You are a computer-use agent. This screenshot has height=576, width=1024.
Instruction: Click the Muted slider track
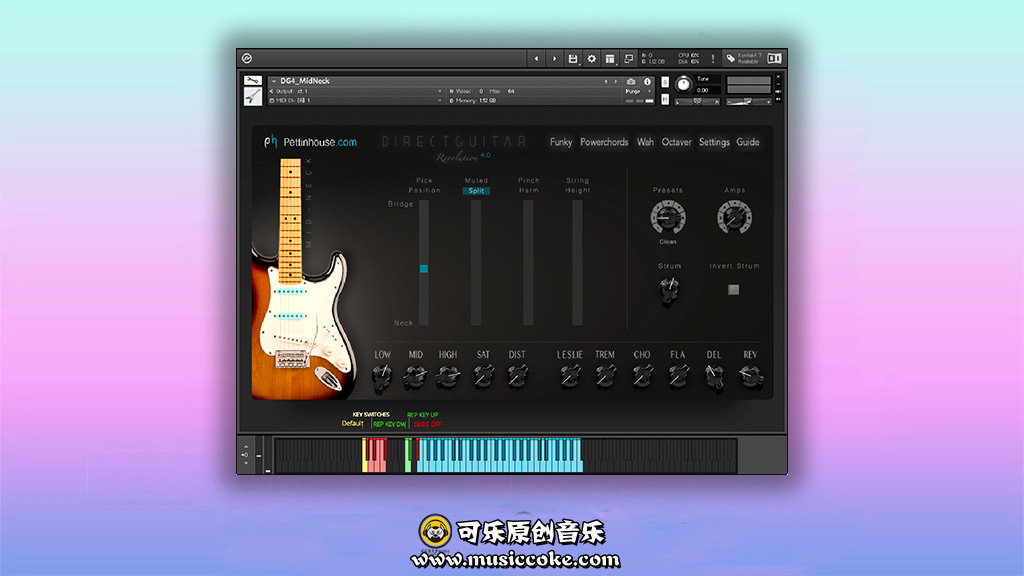click(x=476, y=263)
